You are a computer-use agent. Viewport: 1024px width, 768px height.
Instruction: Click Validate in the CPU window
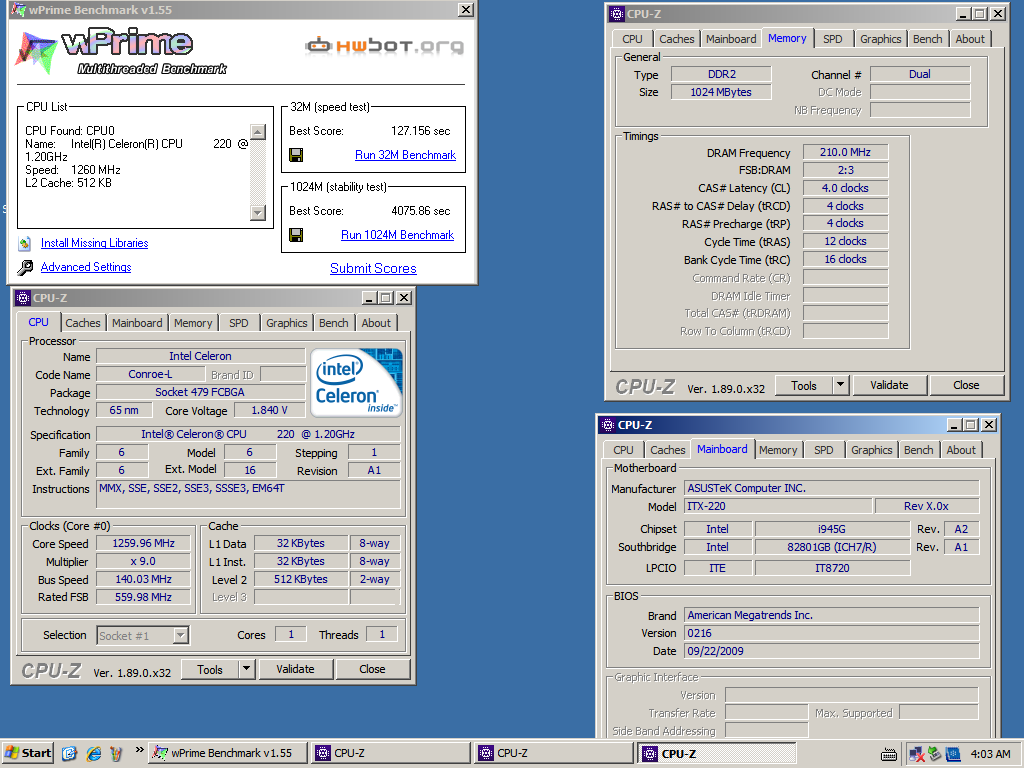click(295, 669)
